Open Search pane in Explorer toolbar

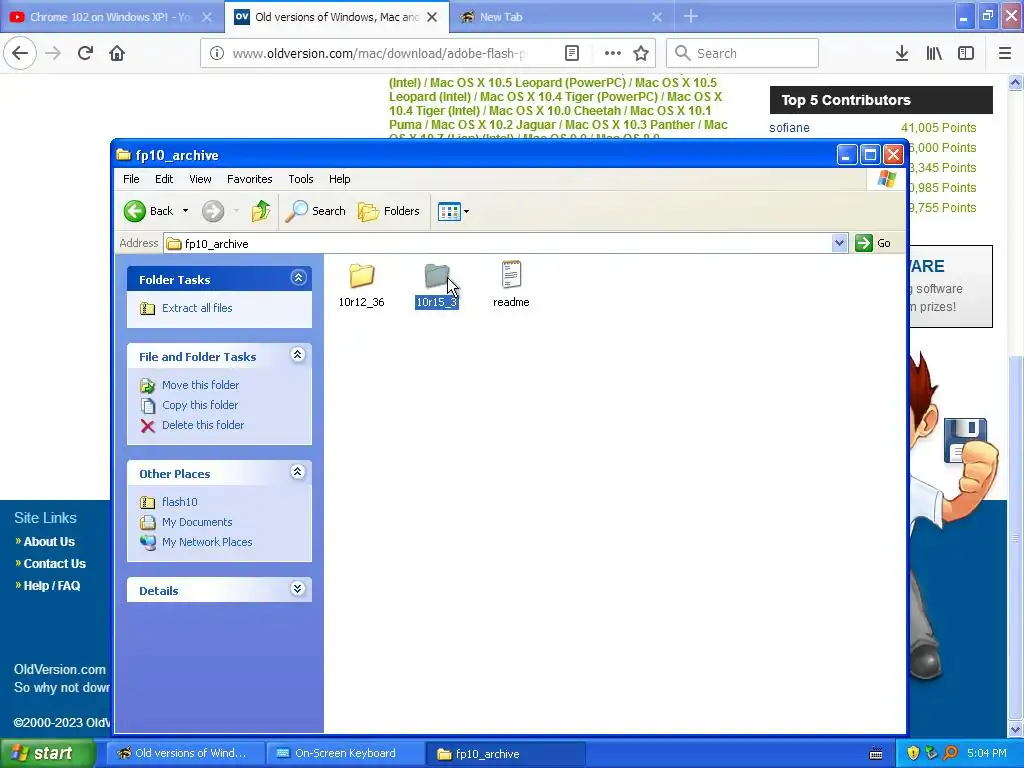(x=315, y=211)
